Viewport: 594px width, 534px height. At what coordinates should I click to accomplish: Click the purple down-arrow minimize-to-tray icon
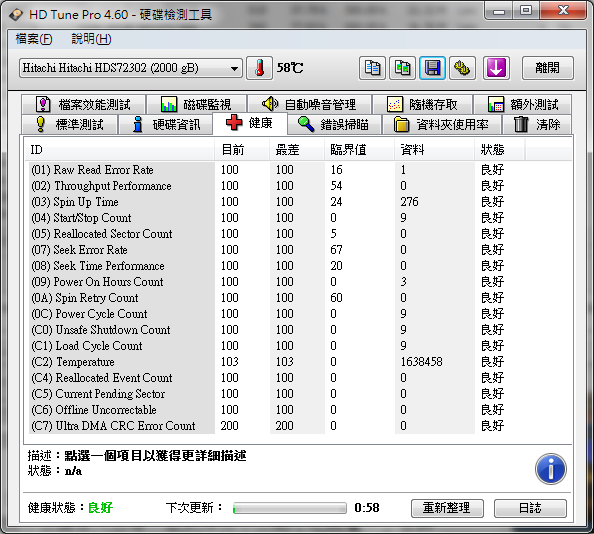(496, 68)
